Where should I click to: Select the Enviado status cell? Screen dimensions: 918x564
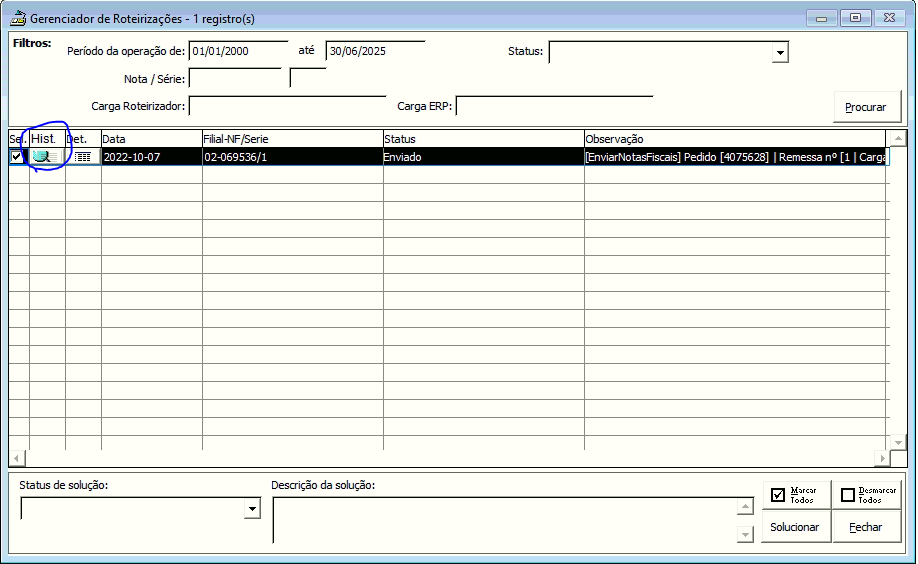click(x=484, y=157)
